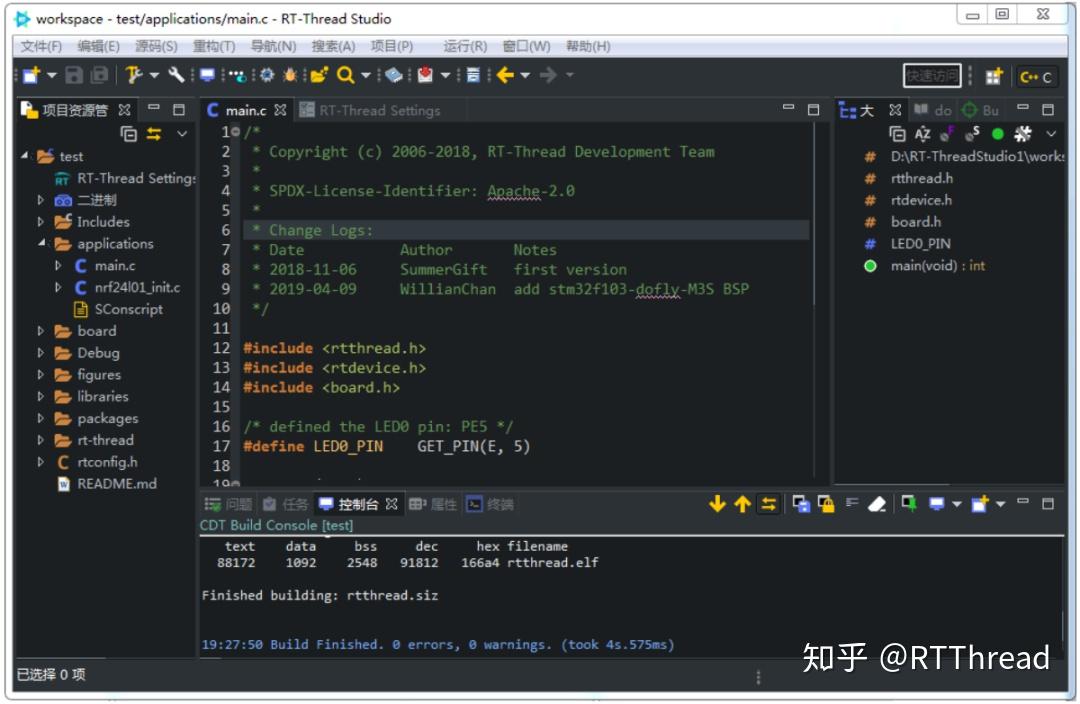Open the 帮助(H) menu

click(588, 46)
